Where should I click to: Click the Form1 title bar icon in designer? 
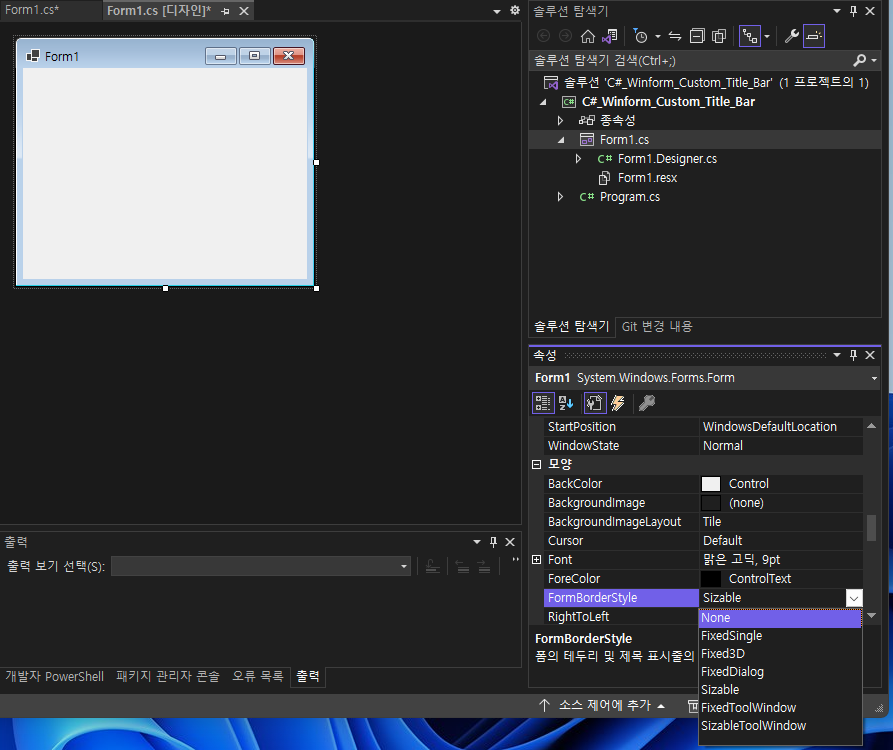coord(33,56)
